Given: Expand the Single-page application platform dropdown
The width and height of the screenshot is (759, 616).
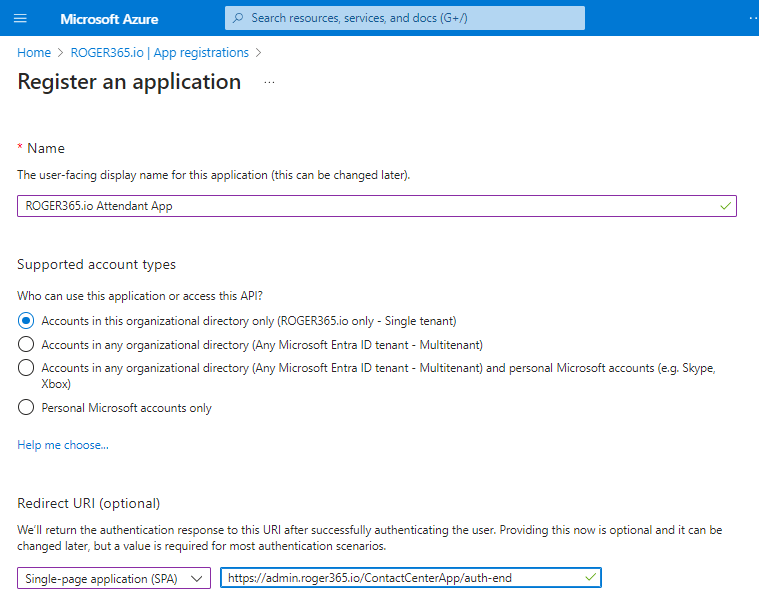Looking at the screenshot, I should (114, 578).
